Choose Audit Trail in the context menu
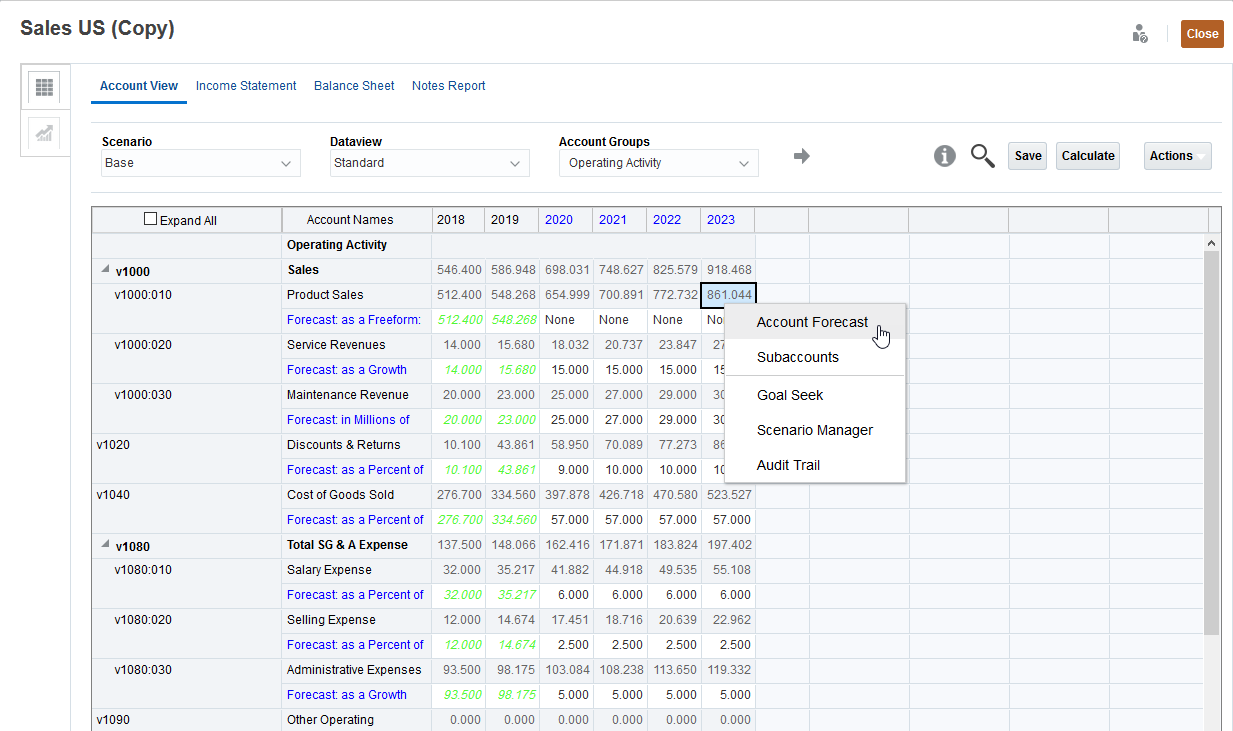1233x731 pixels. coord(790,464)
